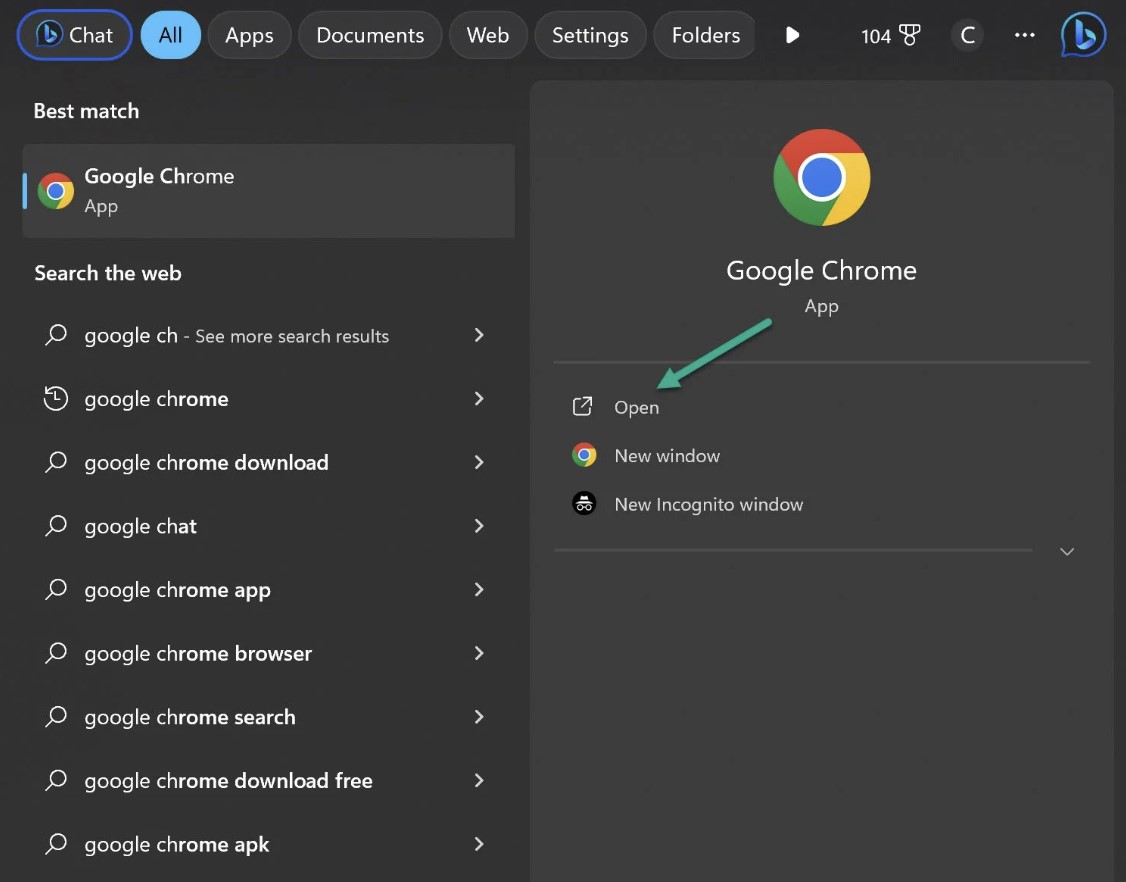Click search icon beside 'google chrome app'
The height and width of the screenshot is (882, 1126).
point(56,589)
